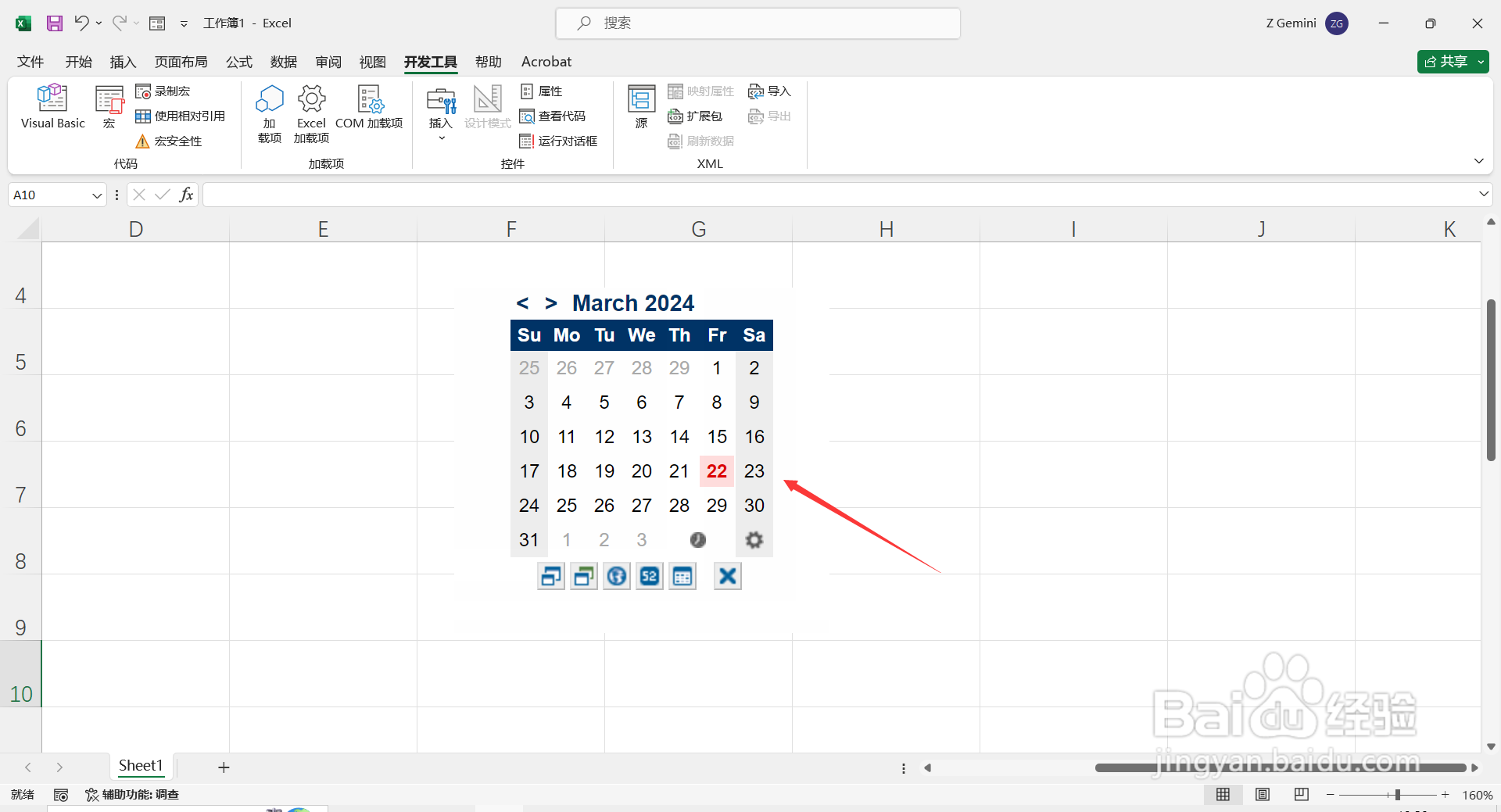Click the week number 52 icon
The image size is (1501, 812).
650,577
